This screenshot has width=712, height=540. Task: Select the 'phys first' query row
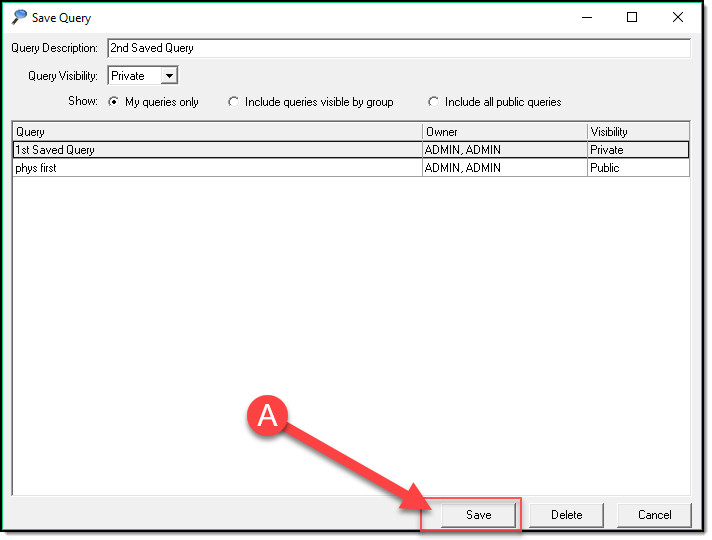(x=217, y=168)
